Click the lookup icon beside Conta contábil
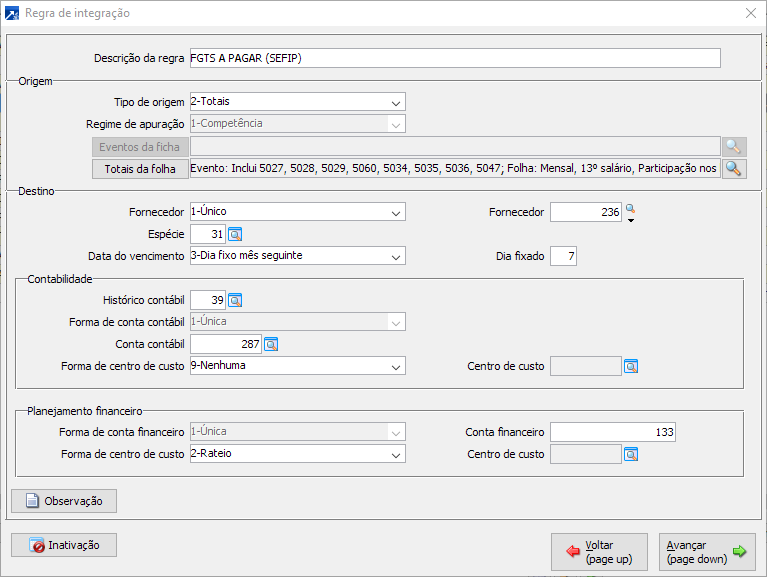The image size is (771, 579). [x=271, y=345]
